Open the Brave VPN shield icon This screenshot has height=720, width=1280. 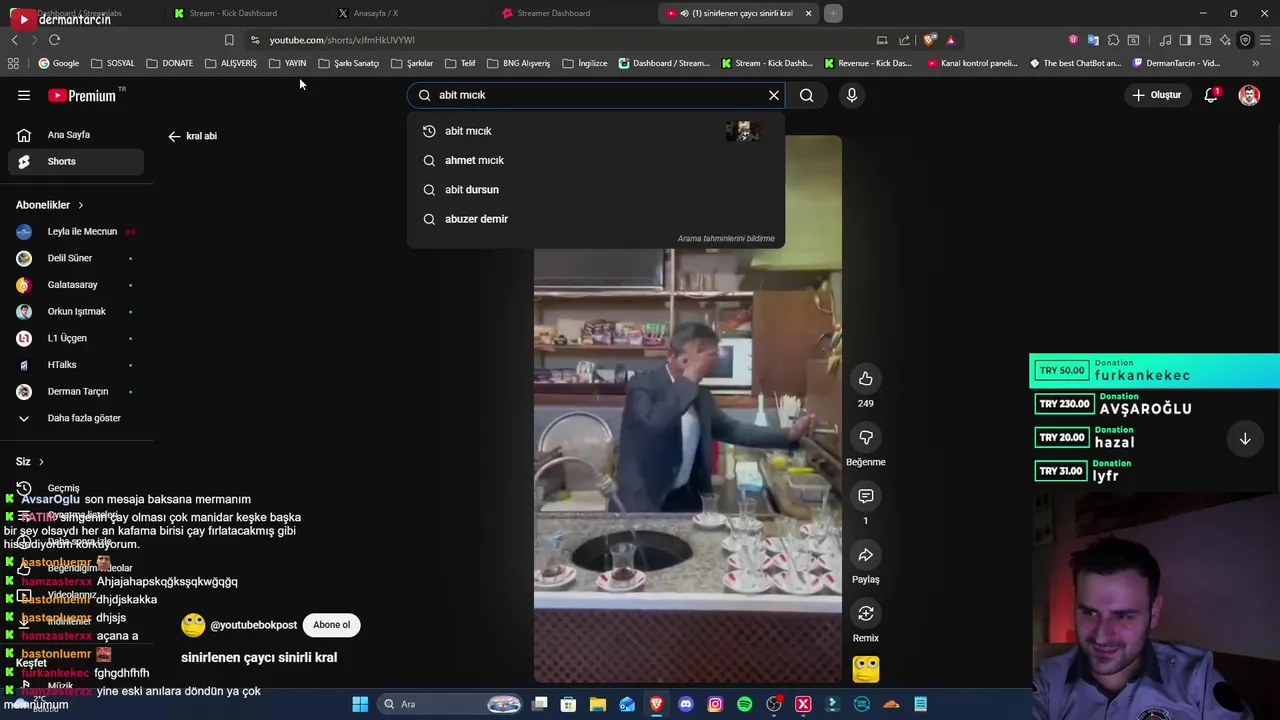tap(1245, 40)
